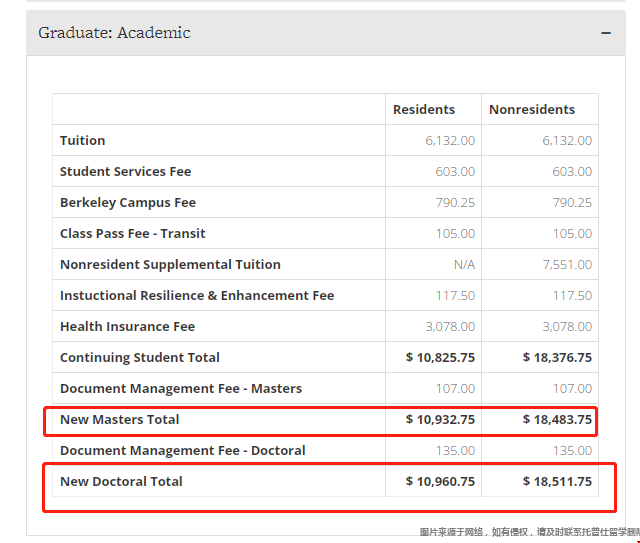Viewport: 640px width, 543px height.
Task: Click Nonresidents Class Pass Fee 105.00
Action: 572,234
